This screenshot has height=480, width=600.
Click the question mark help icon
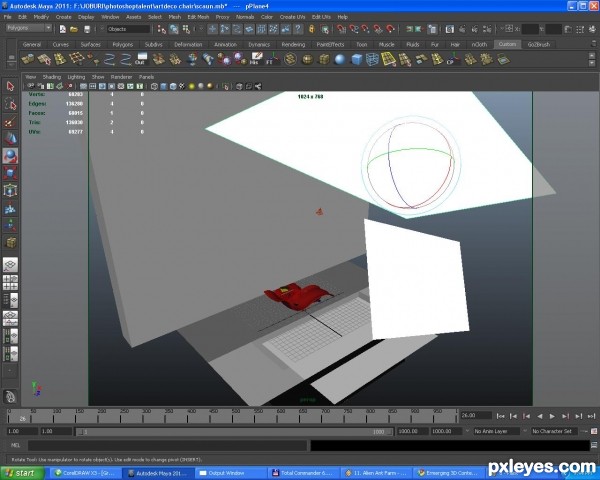[x=298, y=29]
